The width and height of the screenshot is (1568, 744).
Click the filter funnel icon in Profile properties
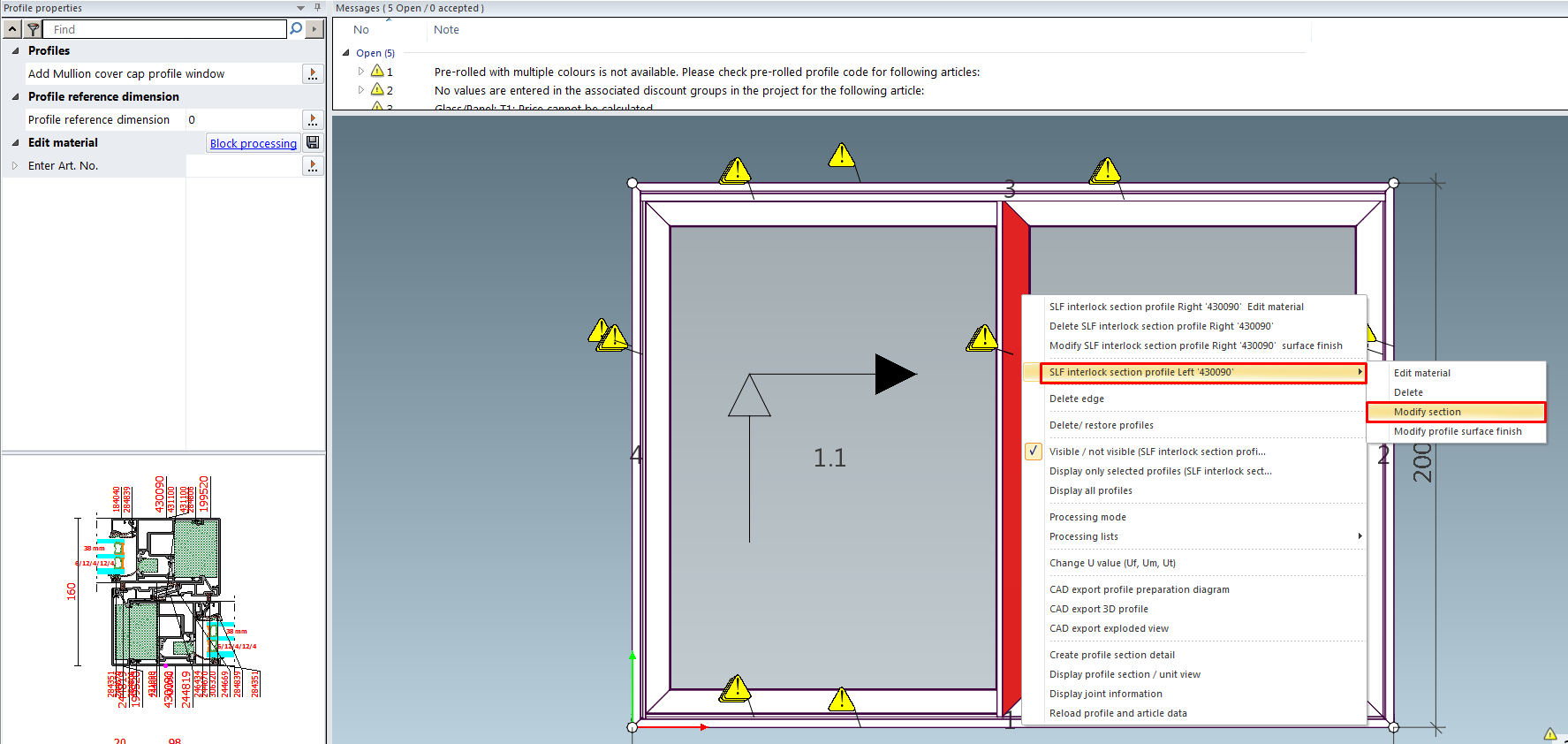click(33, 29)
